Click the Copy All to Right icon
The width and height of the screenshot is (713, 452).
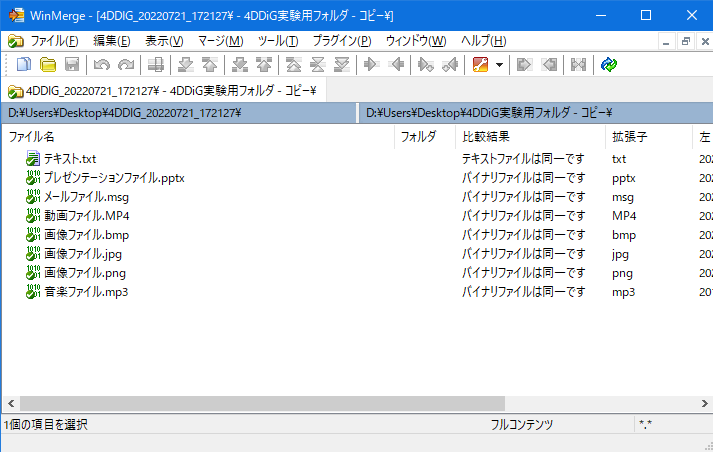524,65
